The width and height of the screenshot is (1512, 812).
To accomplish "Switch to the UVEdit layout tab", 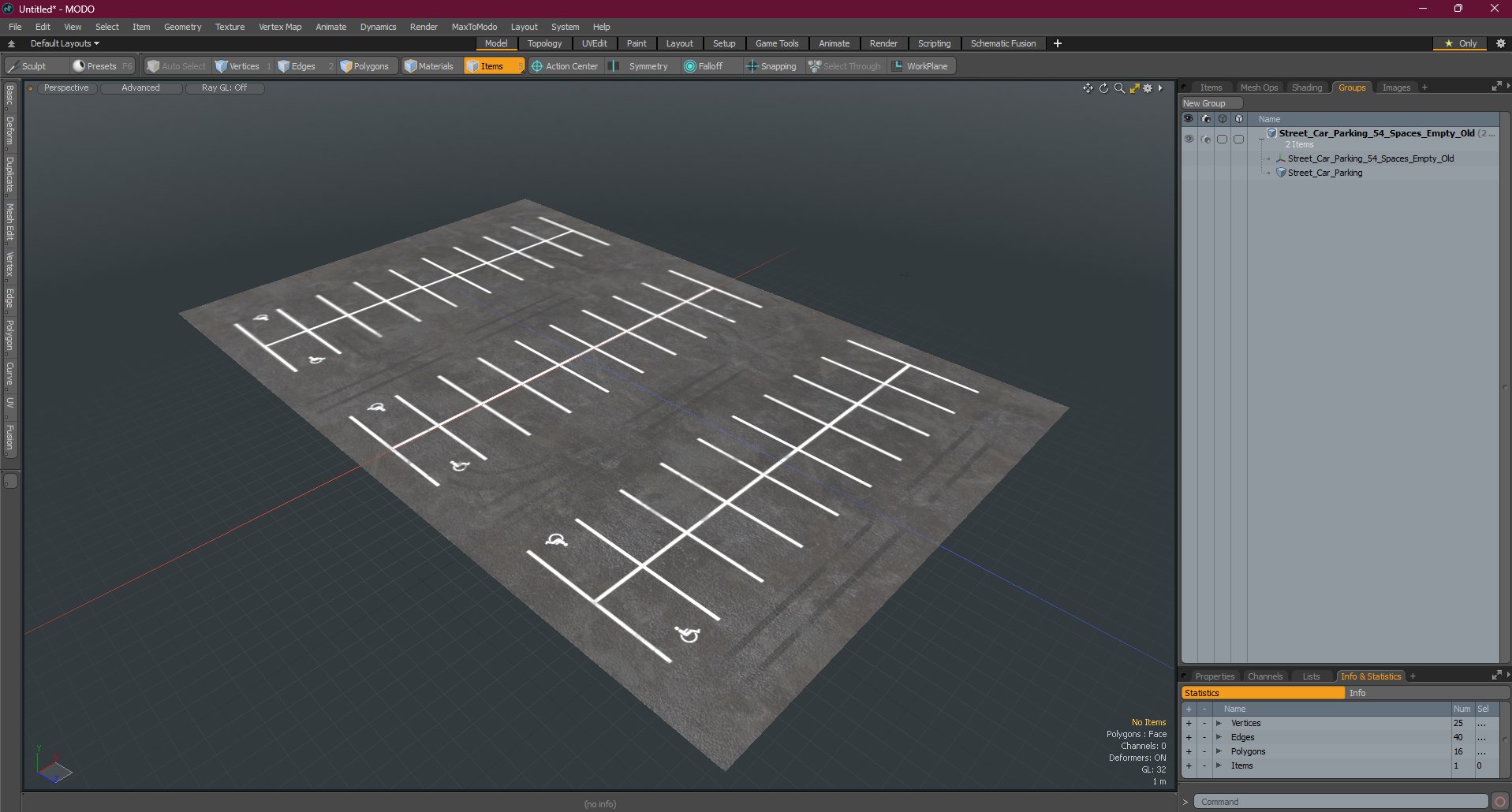I will (594, 43).
